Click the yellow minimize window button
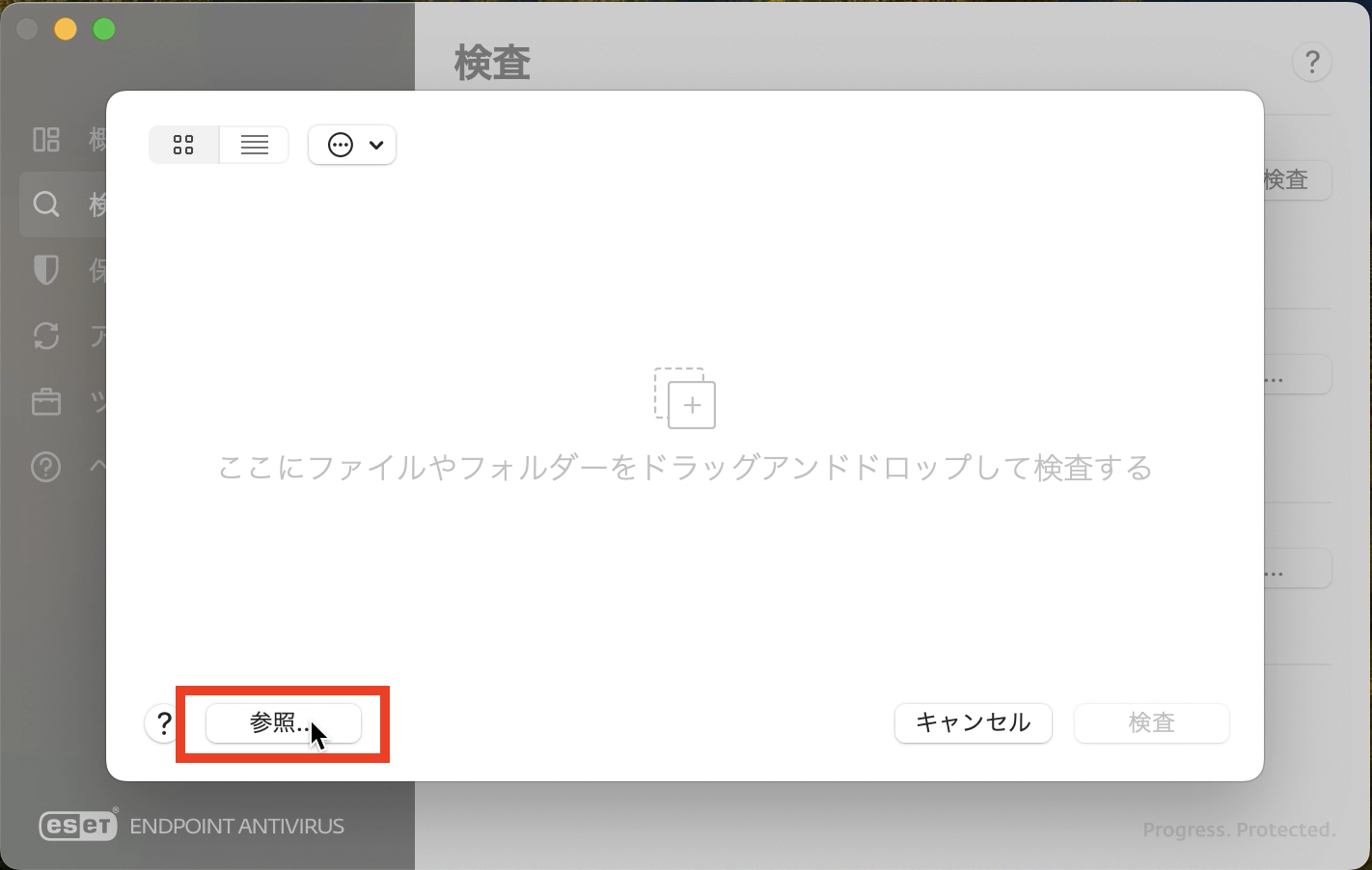 point(66,29)
